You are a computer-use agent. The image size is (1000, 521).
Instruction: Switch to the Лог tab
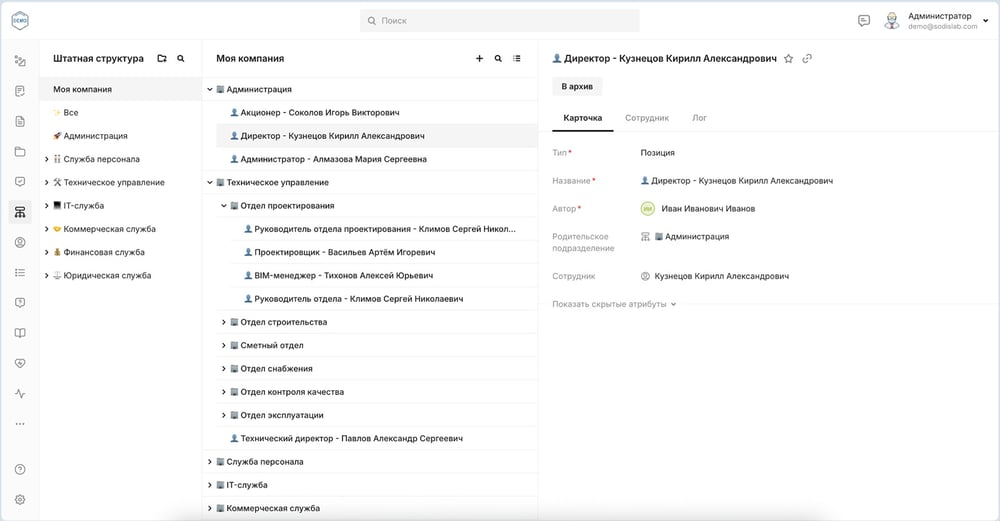click(699, 118)
